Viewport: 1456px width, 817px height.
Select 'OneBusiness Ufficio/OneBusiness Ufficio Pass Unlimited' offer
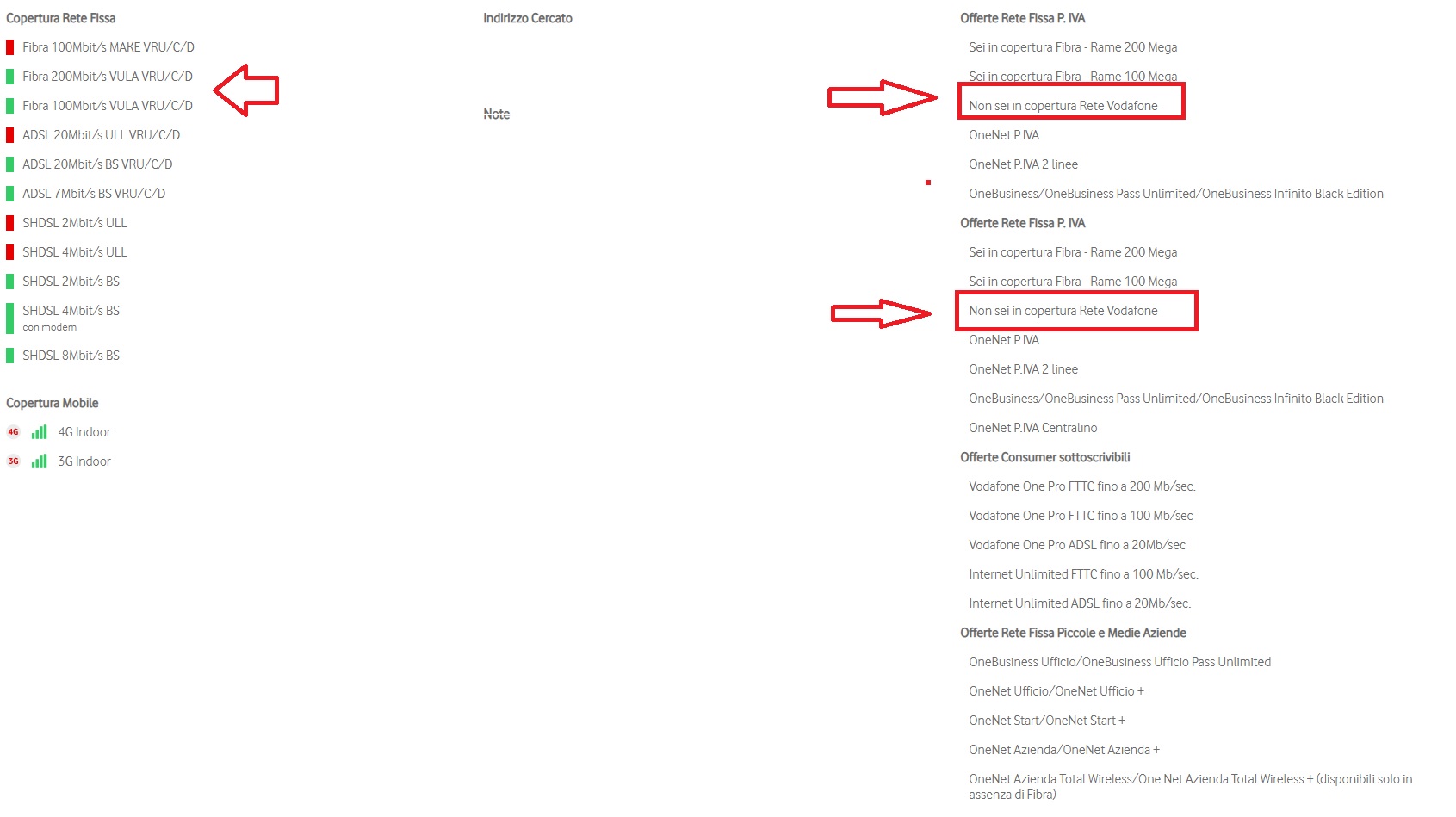(x=1120, y=662)
